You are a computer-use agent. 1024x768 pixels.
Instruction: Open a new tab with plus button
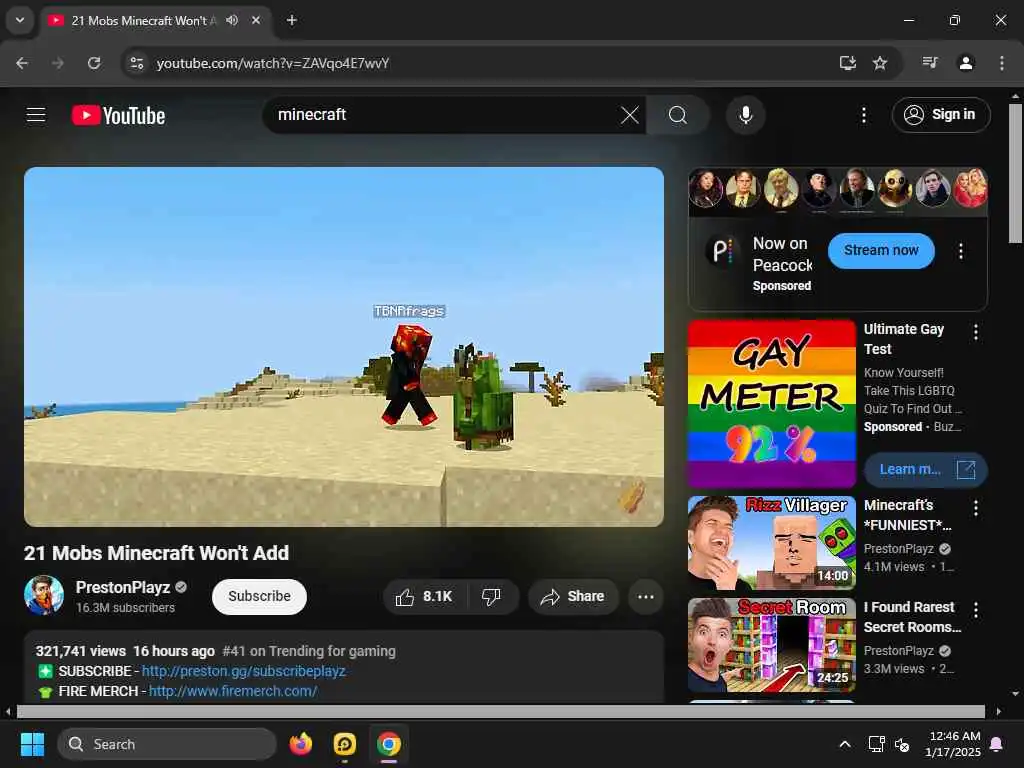click(x=292, y=20)
